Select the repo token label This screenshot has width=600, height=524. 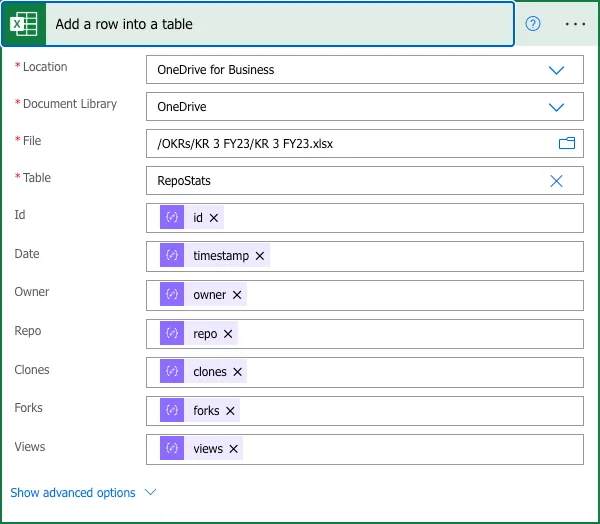(205, 334)
